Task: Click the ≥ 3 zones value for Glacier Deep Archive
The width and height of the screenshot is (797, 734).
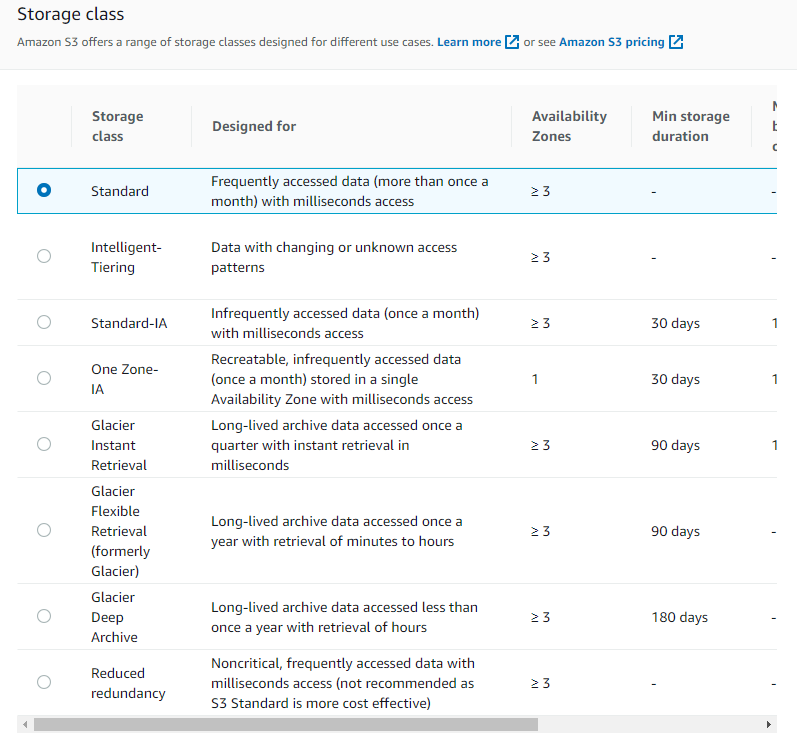Action: point(540,617)
